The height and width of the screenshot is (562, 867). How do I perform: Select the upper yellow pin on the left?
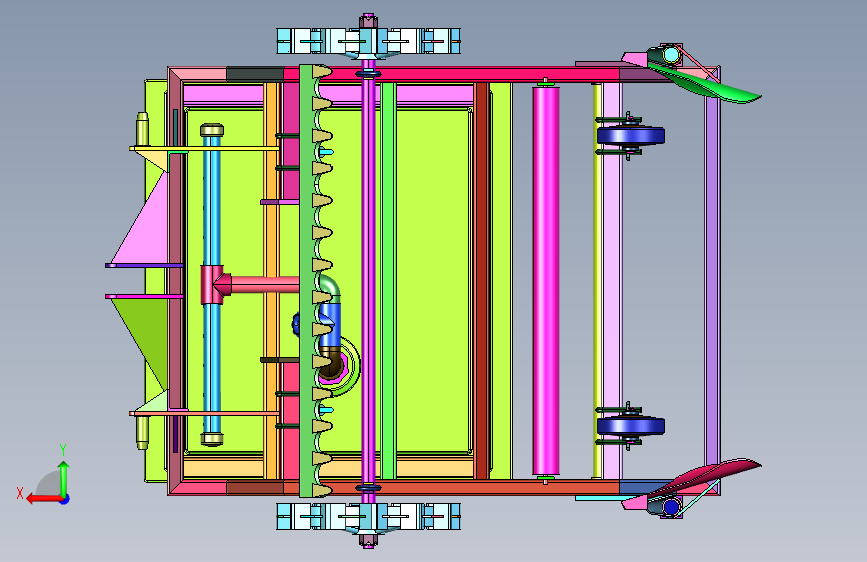pyautogui.click(x=142, y=129)
